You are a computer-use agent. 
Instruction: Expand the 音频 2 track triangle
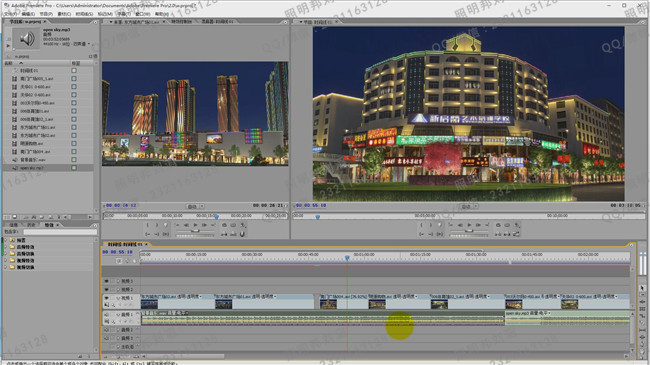(x=118, y=330)
